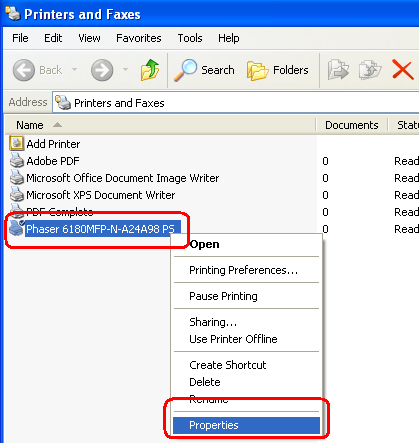Image resolution: width=419 pixels, height=443 pixels.
Task: Open the Tools menu
Action: 190,38
